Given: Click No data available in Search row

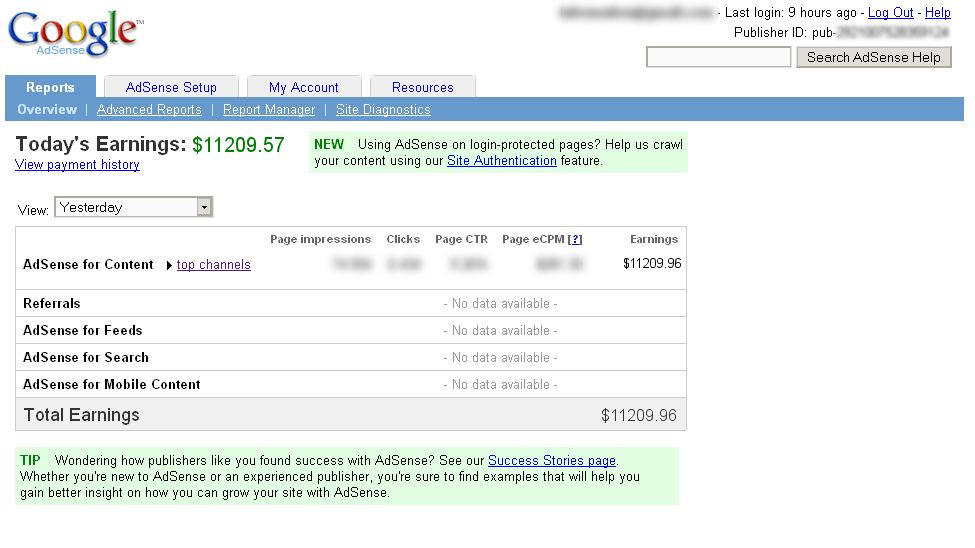Looking at the screenshot, I should (501, 358).
